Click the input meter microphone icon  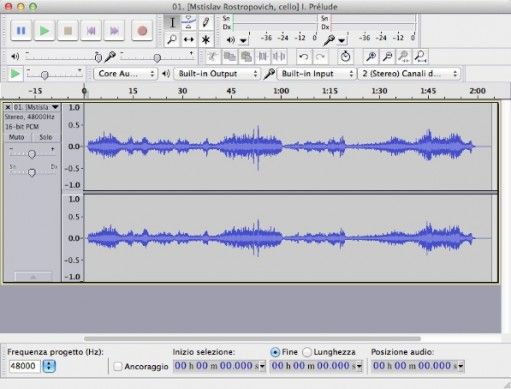pyautogui.click(x=329, y=40)
